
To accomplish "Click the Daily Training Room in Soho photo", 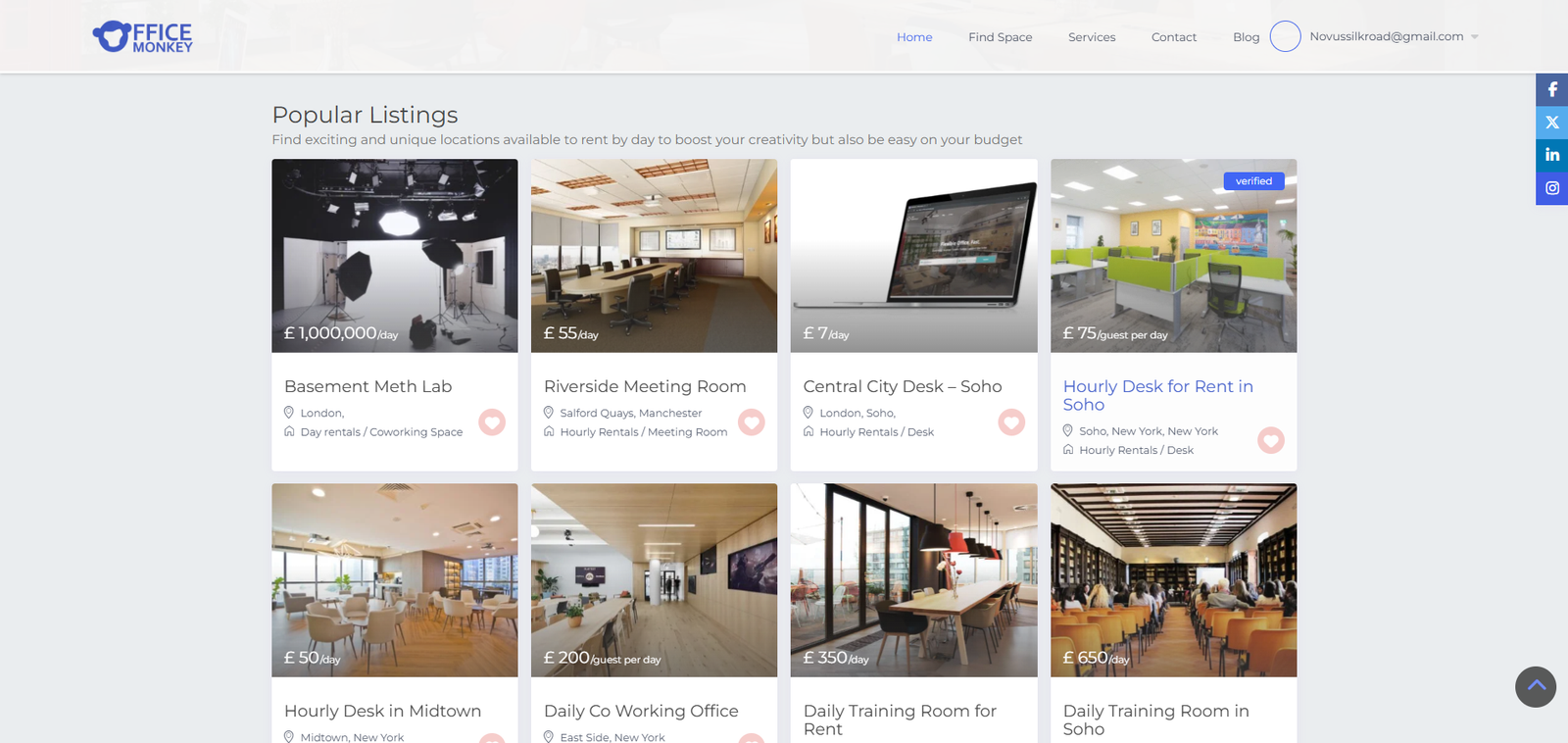I will 1173,579.
